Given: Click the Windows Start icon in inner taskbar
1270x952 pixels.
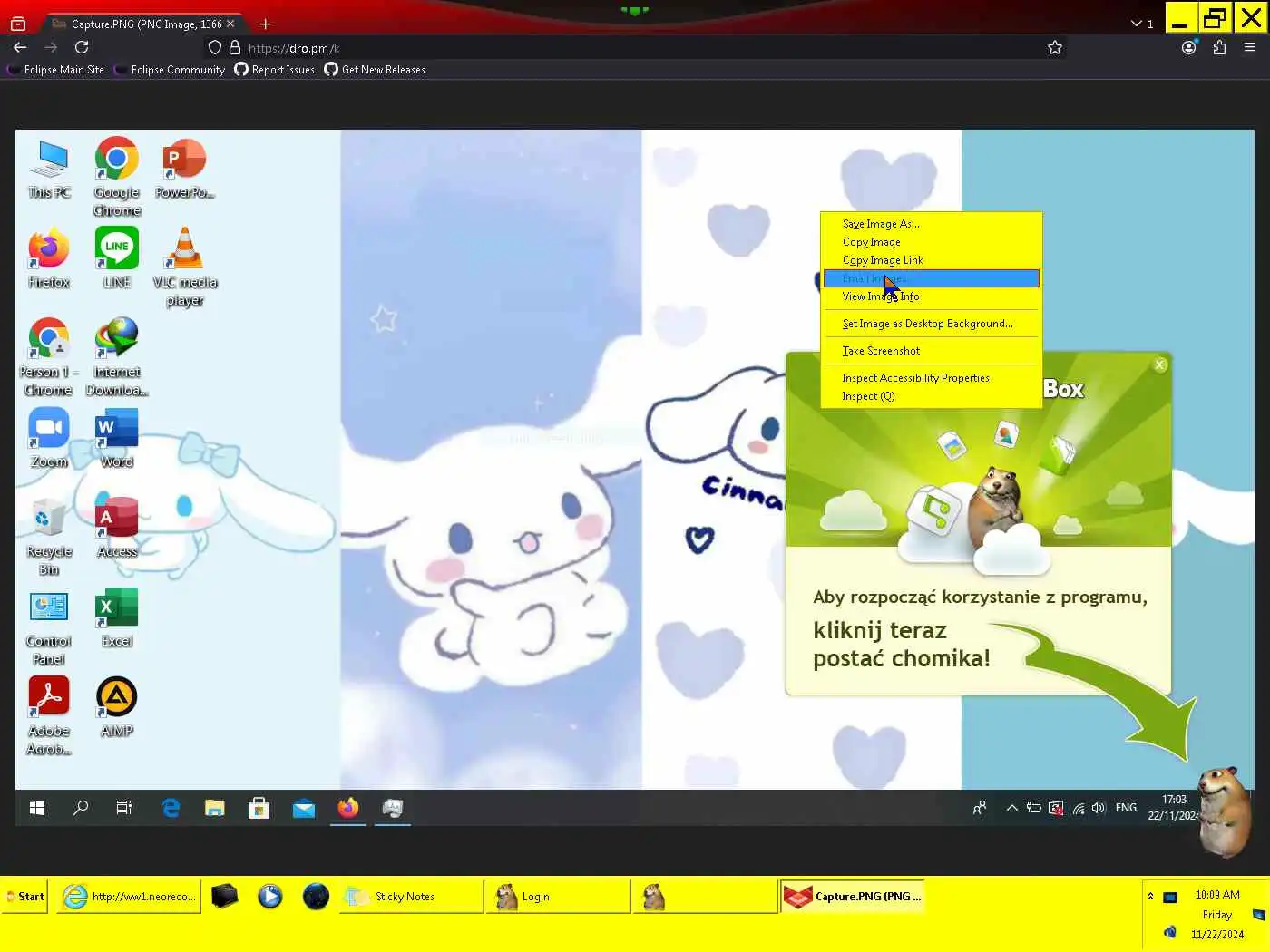Looking at the screenshot, I should (37, 808).
